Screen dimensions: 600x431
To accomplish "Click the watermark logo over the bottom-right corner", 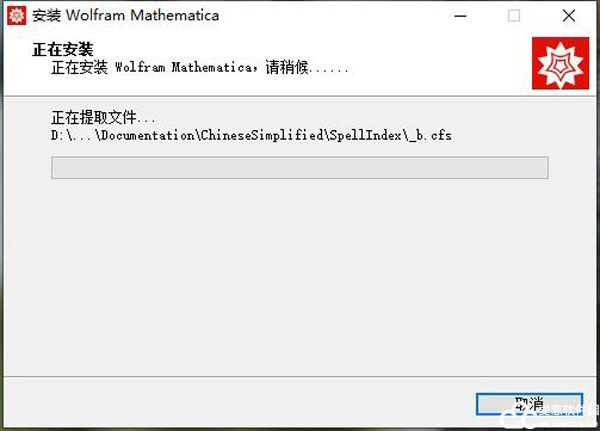I will click(549, 416).
